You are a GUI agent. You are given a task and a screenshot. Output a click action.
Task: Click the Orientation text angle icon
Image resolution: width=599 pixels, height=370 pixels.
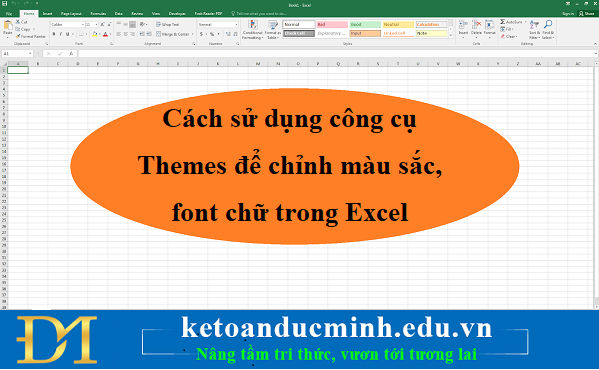(x=142, y=24)
